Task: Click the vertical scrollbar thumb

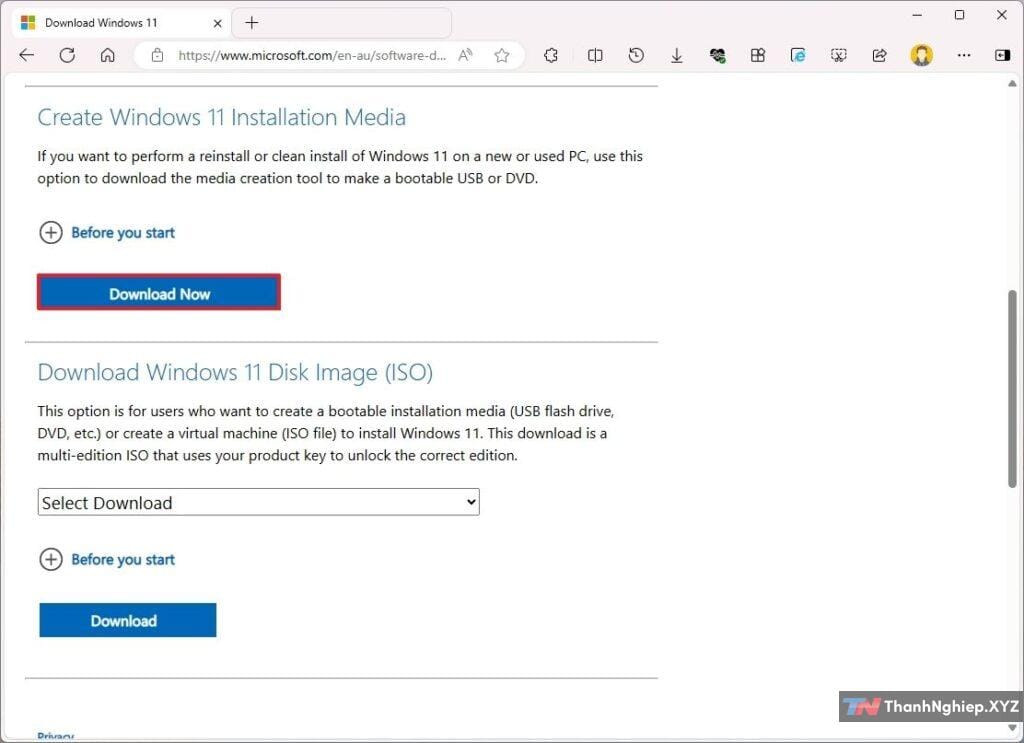Action: (x=1012, y=388)
